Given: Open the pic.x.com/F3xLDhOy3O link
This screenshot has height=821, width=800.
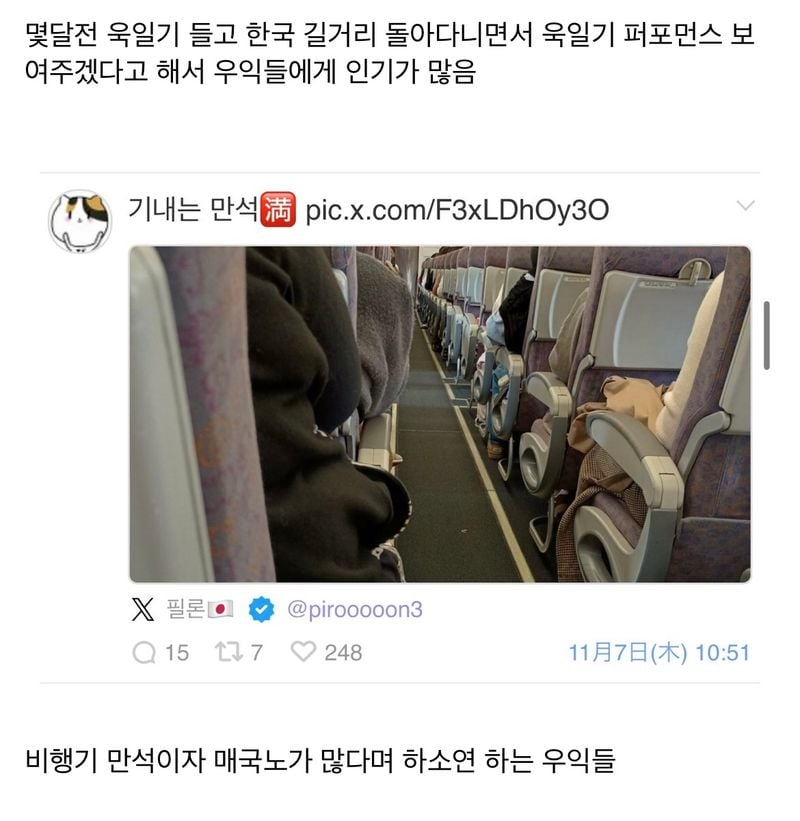Looking at the screenshot, I should (457, 210).
